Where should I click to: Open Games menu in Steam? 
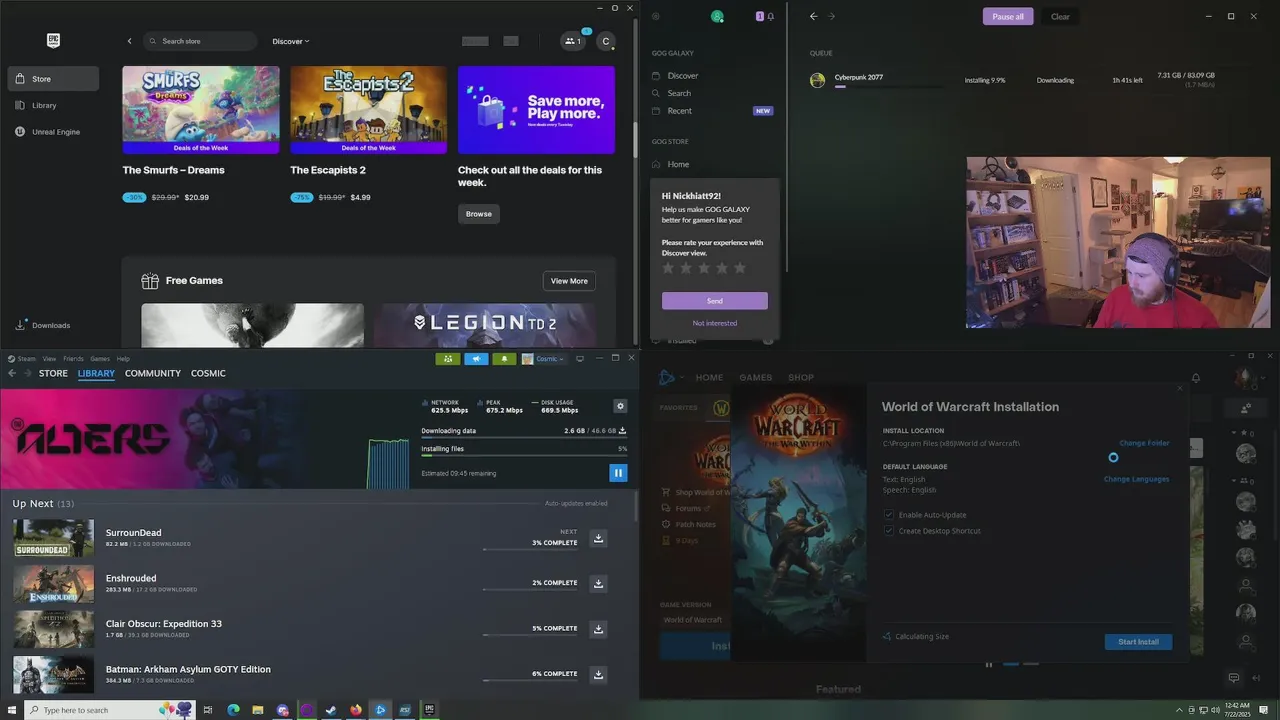pyautogui.click(x=100, y=359)
